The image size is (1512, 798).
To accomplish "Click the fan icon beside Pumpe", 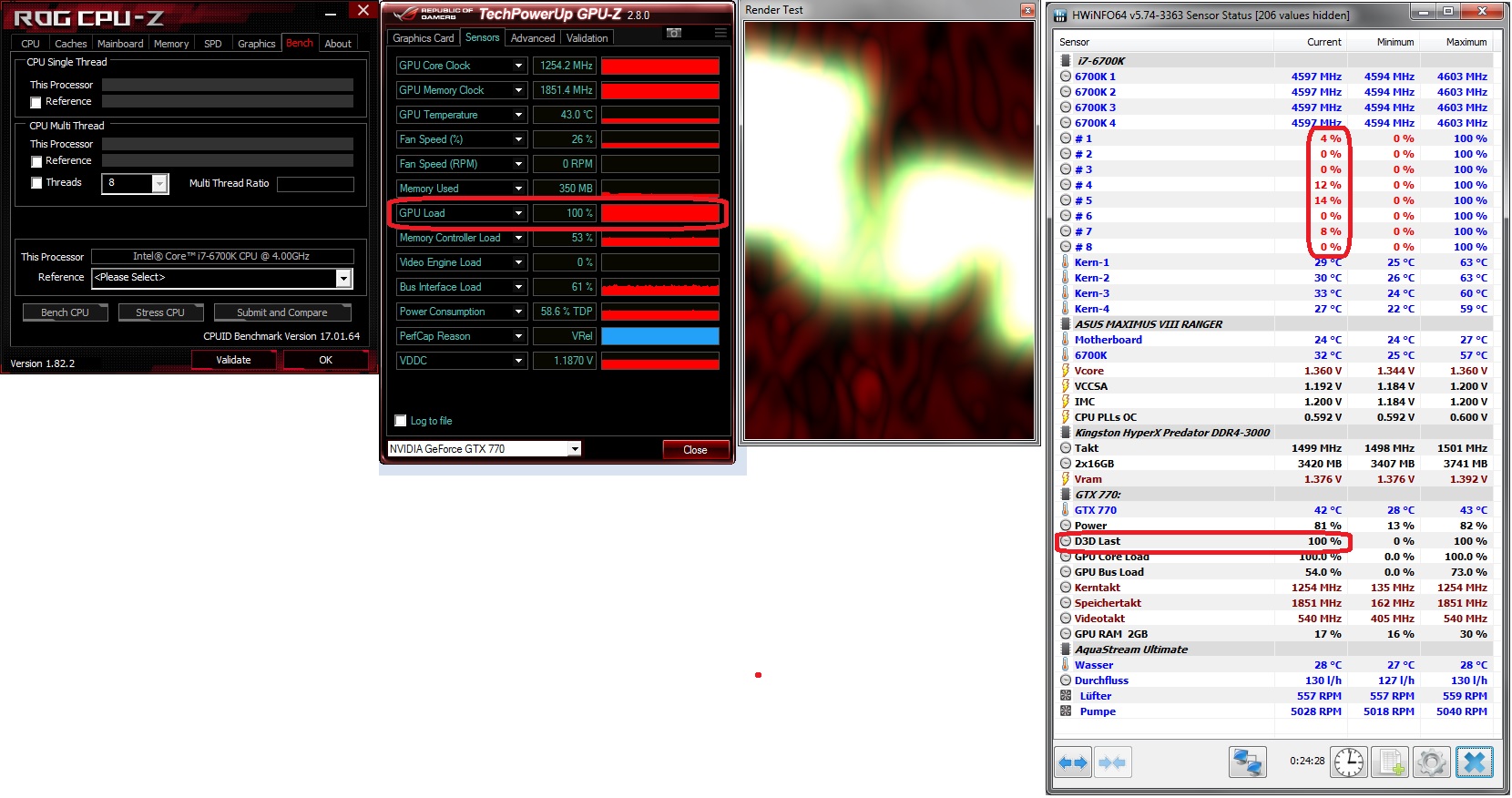I will click(1066, 711).
